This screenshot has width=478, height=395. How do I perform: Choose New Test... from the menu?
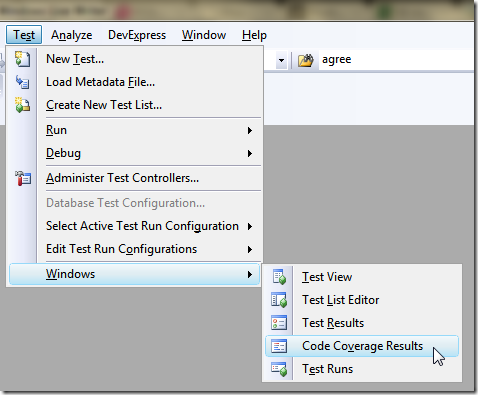tap(135, 59)
